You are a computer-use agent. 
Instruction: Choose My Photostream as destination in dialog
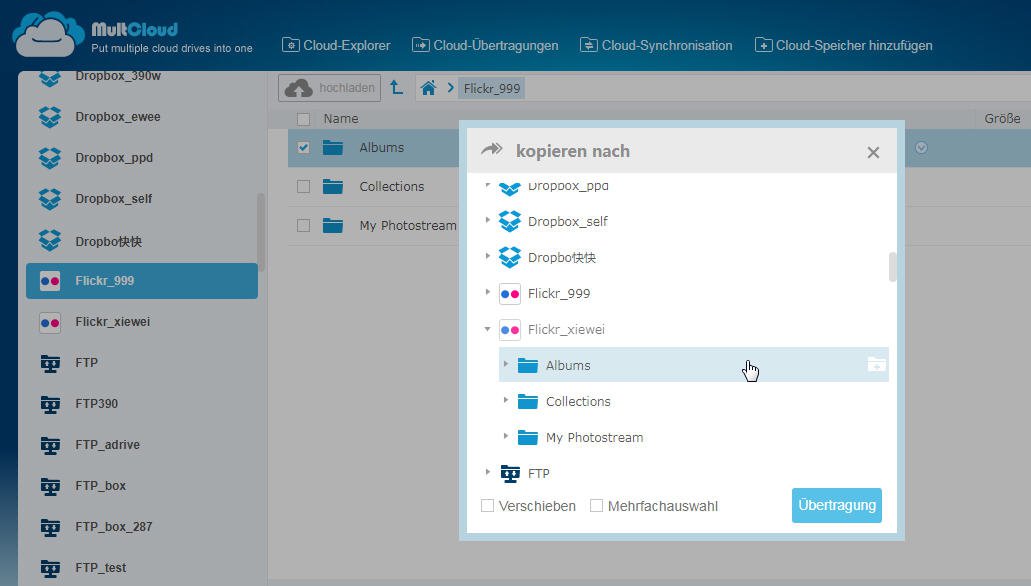point(594,437)
